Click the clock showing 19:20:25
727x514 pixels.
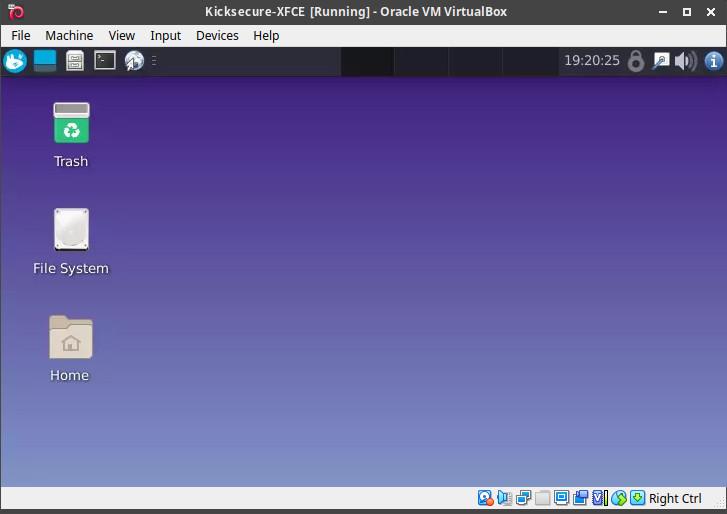(x=592, y=61)
